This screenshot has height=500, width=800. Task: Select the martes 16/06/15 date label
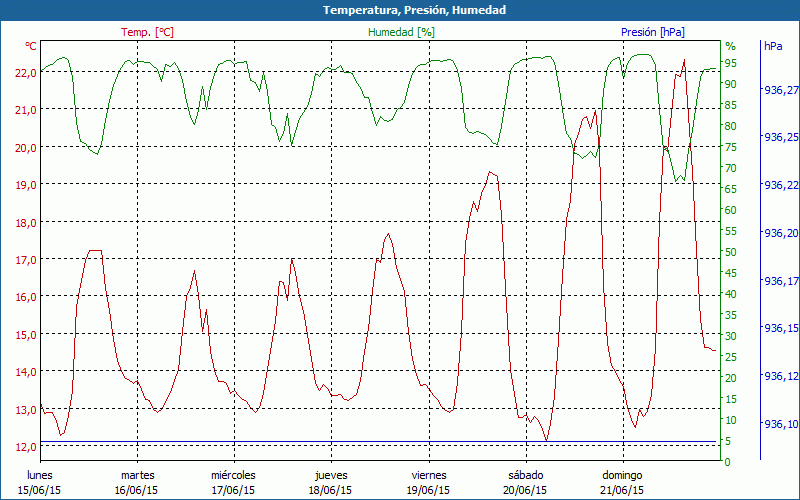click(136, 483)
